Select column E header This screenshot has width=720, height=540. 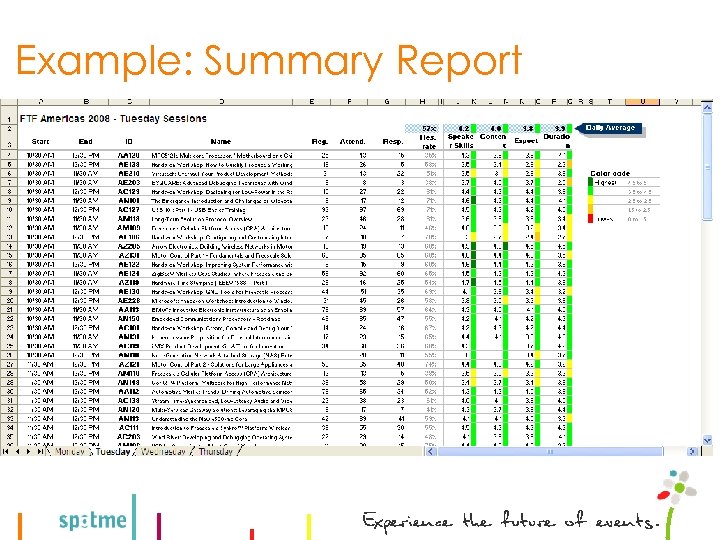pos(312,101)
